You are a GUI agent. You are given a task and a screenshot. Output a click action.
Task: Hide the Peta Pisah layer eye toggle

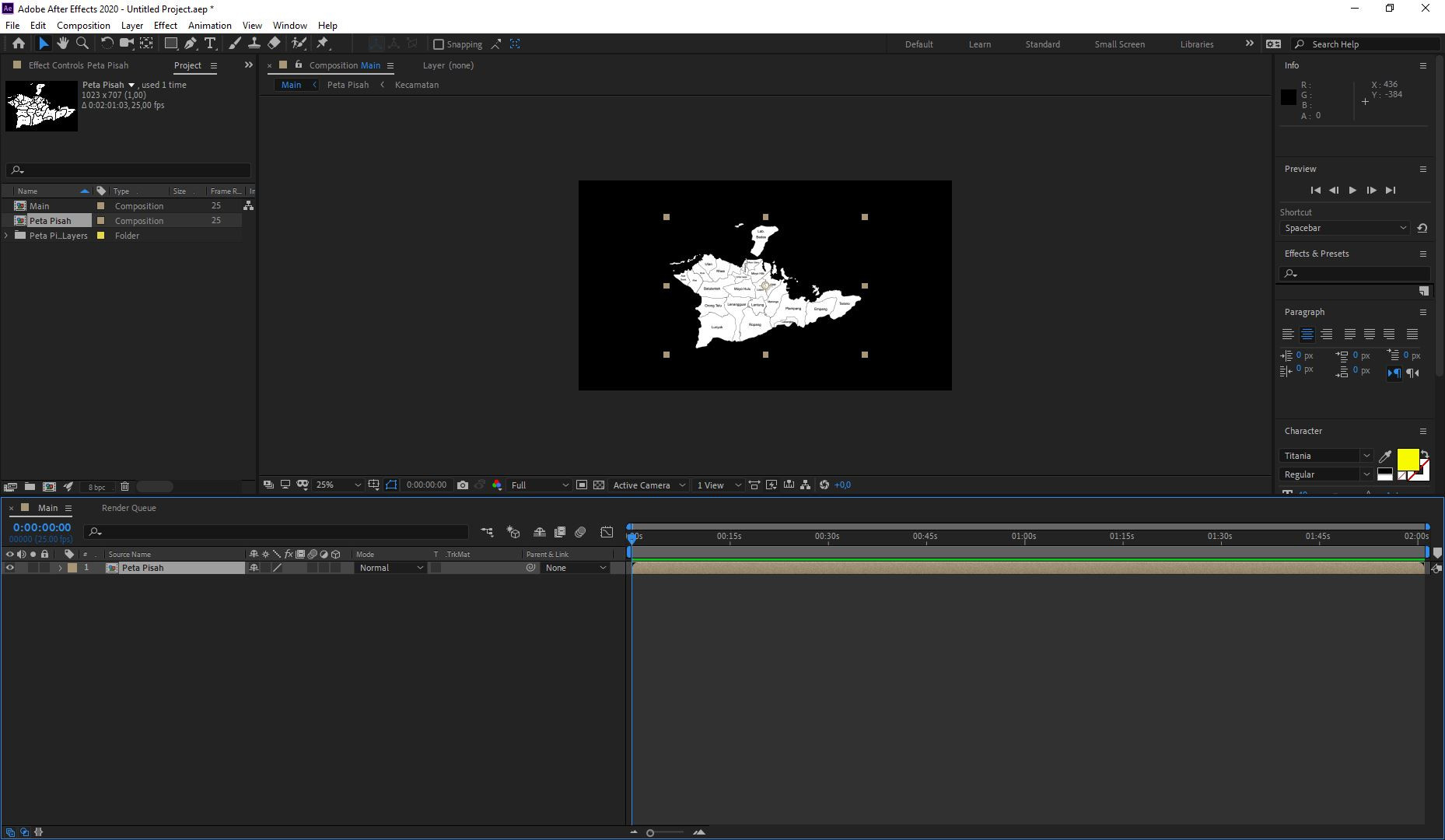pyautogui.click(x=10, y=568)
